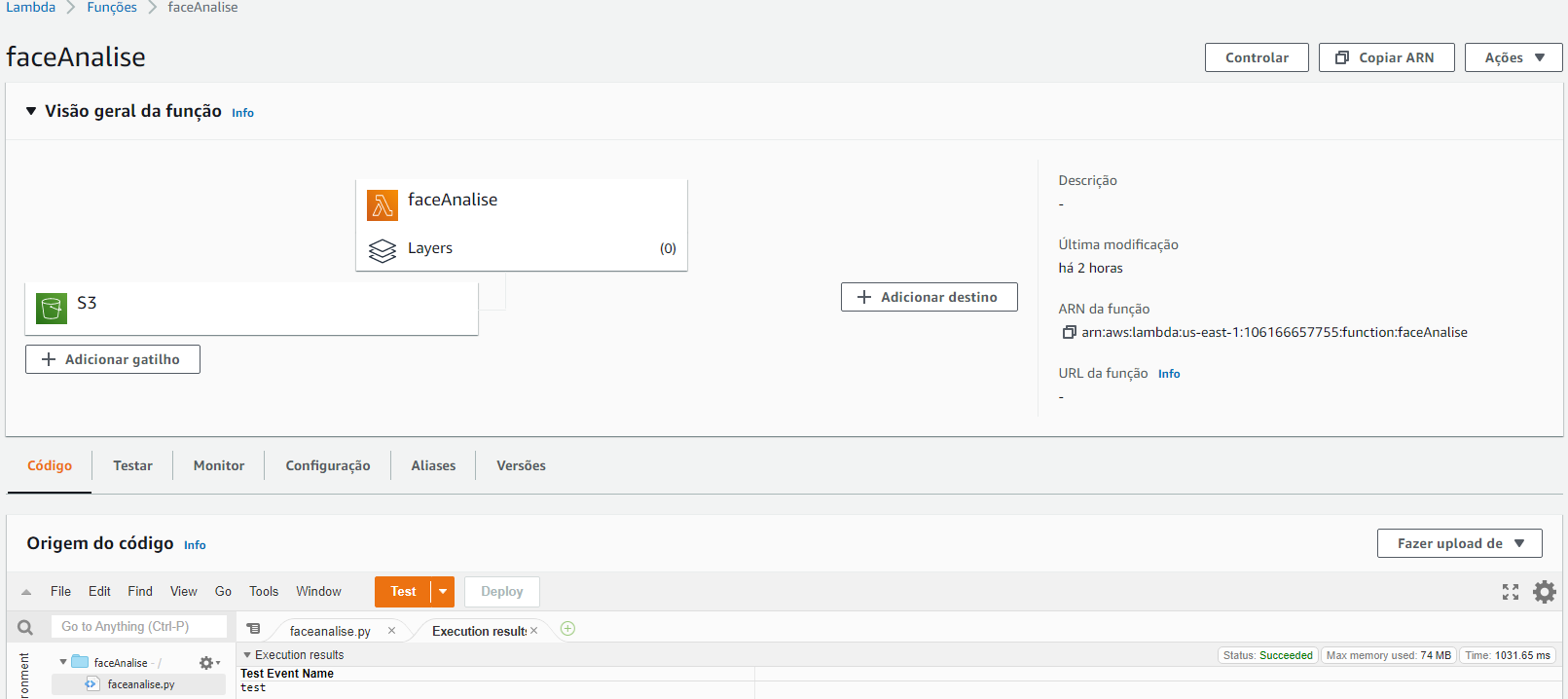Click the Controlar button
1568x699 pixels.
click(x=1257, y=57)
